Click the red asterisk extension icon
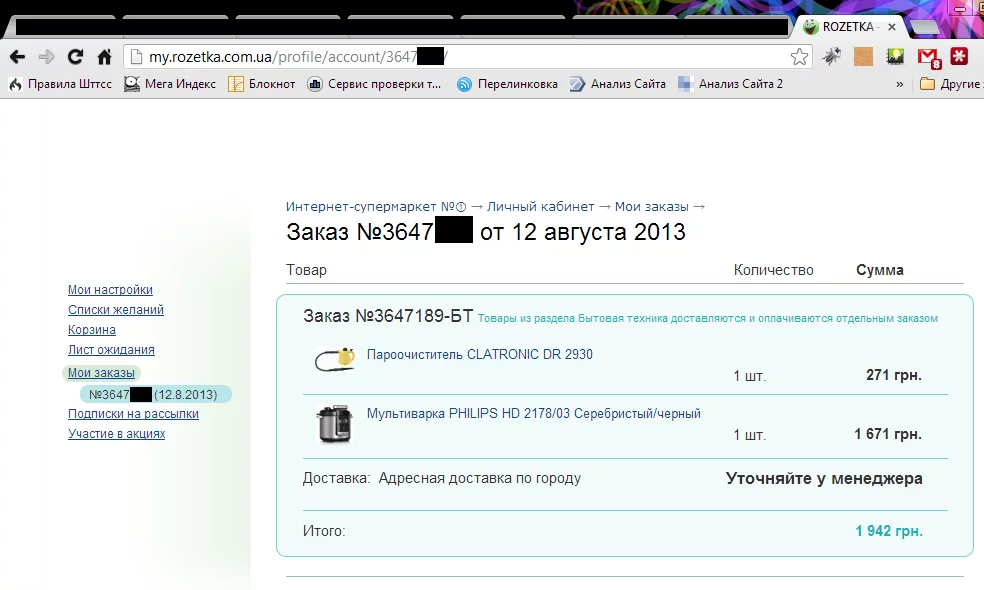The height and width of the screenshot is (590, 984). click(959, 56)
